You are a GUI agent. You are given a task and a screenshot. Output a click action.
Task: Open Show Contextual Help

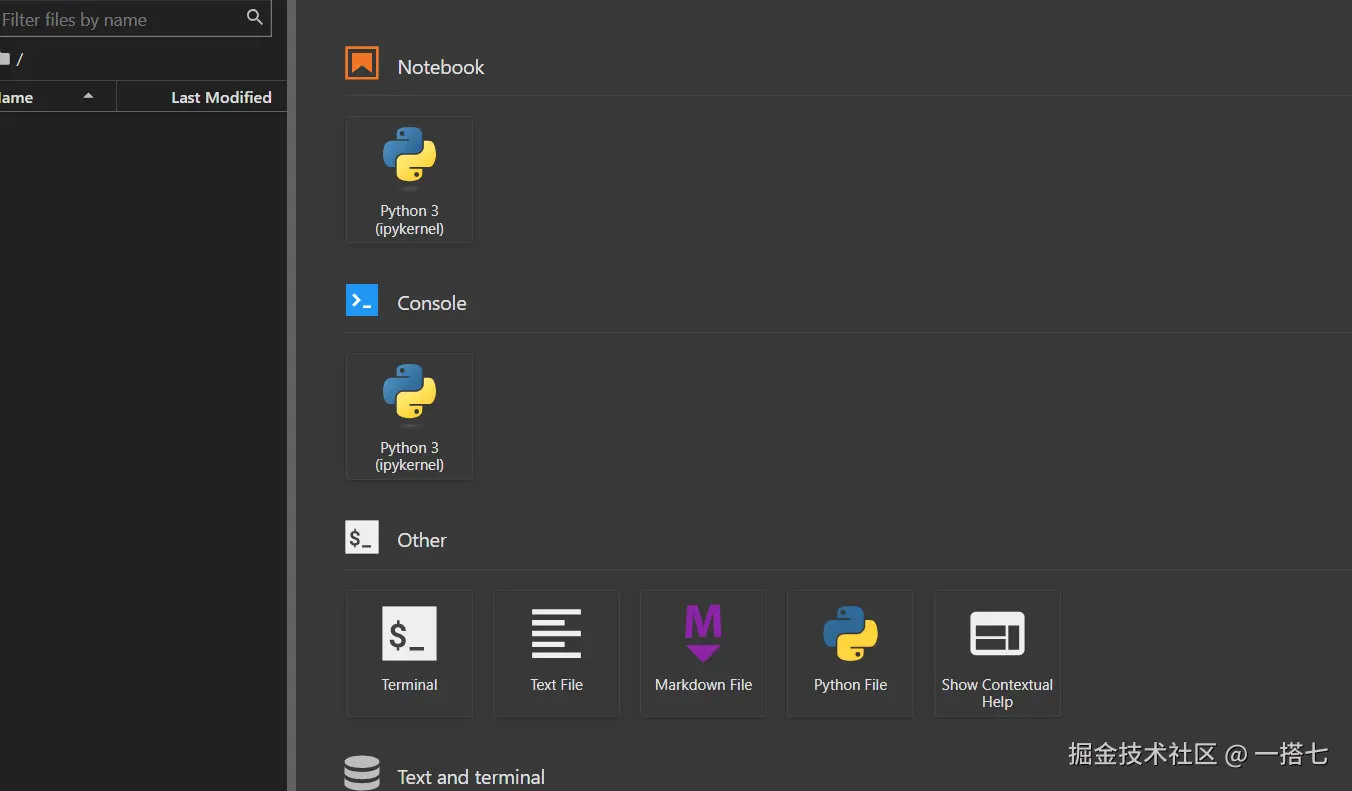coord(997,653)
